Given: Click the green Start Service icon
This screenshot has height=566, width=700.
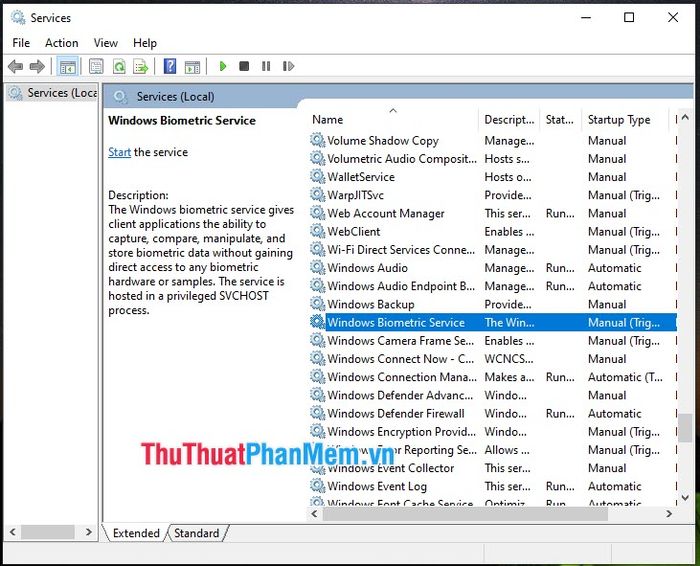Looking at the screenshot, I should point(223,67).
